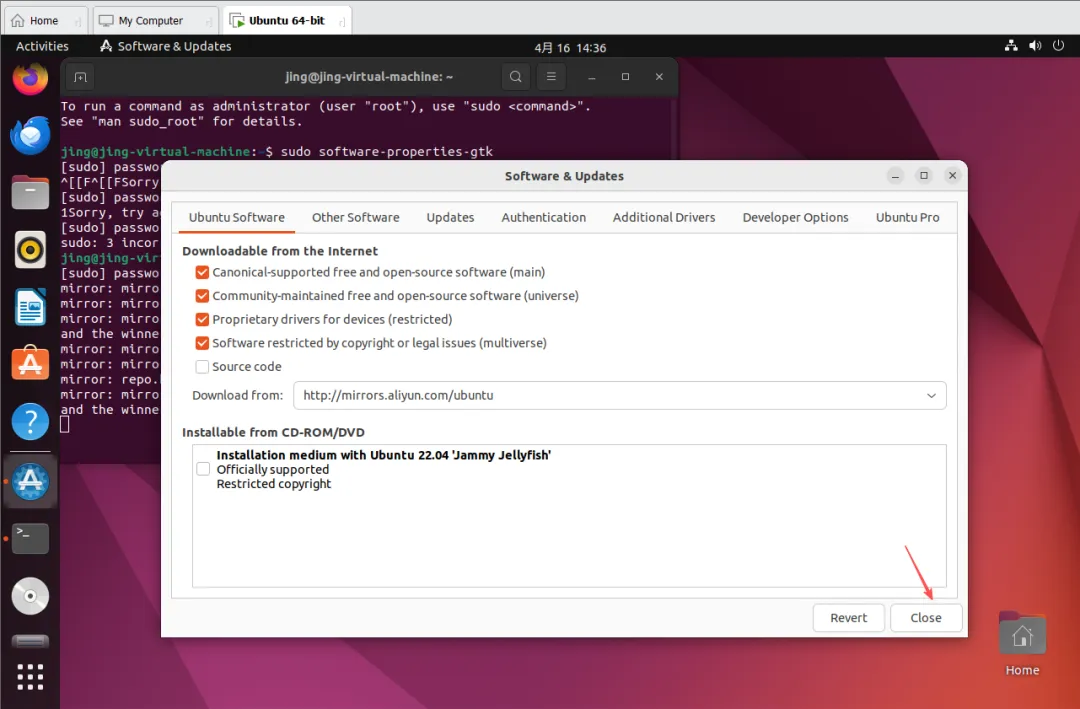Enable the Source code checkbox
Viewport: 1080px width, 709px height.
click(202, 367)
